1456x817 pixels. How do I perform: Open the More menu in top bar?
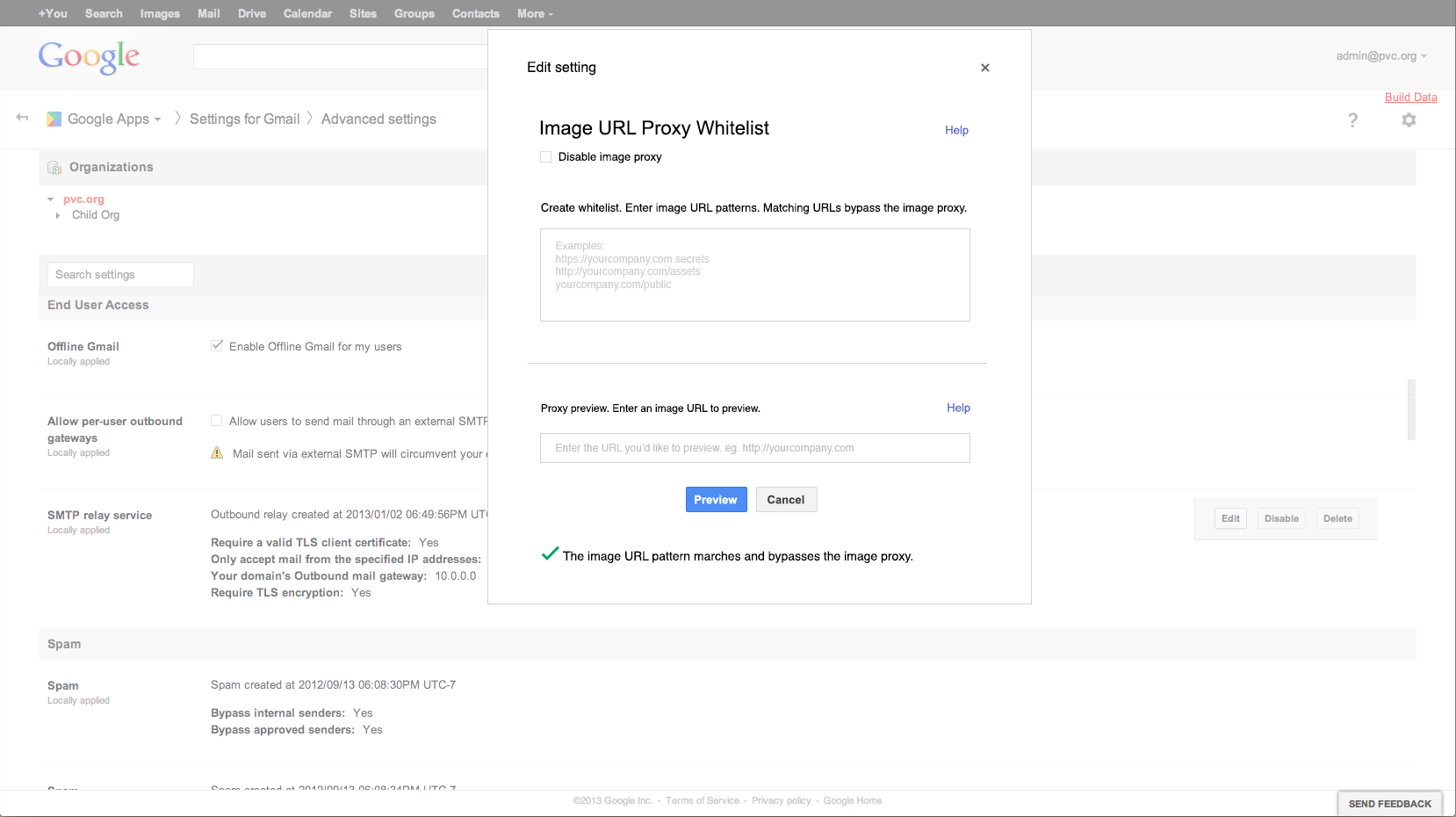[535, 13]
